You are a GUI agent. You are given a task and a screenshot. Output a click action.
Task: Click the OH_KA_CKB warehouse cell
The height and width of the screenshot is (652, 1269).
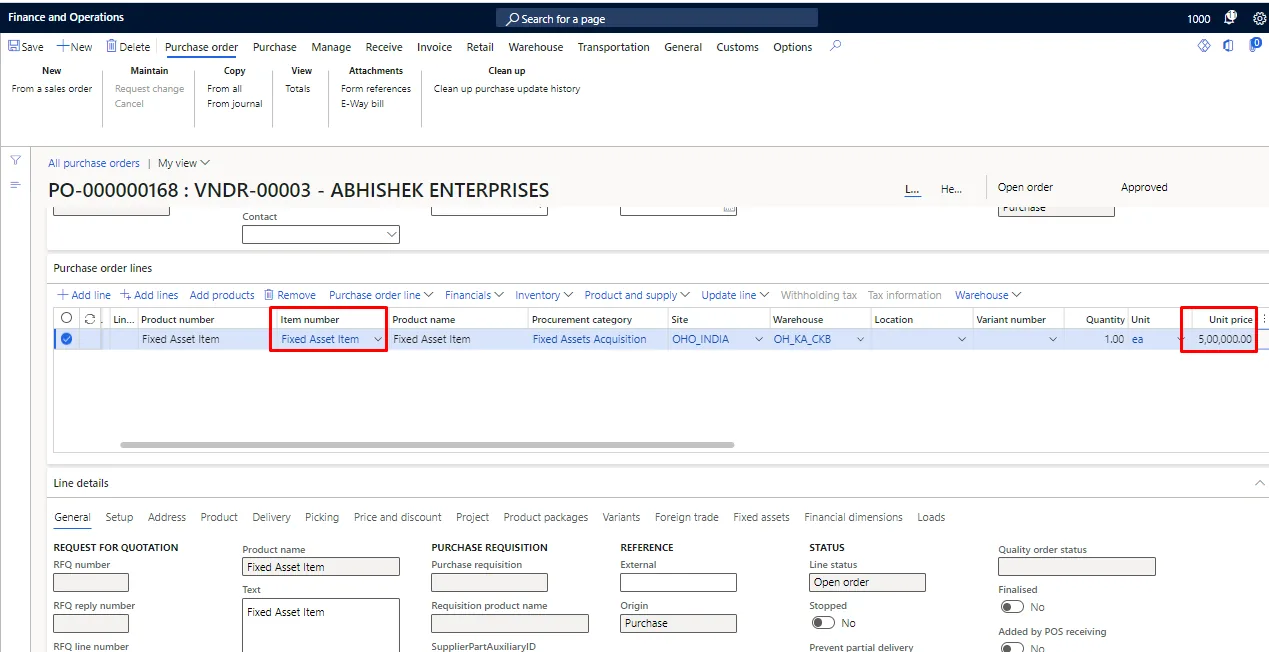pos(820,339)
